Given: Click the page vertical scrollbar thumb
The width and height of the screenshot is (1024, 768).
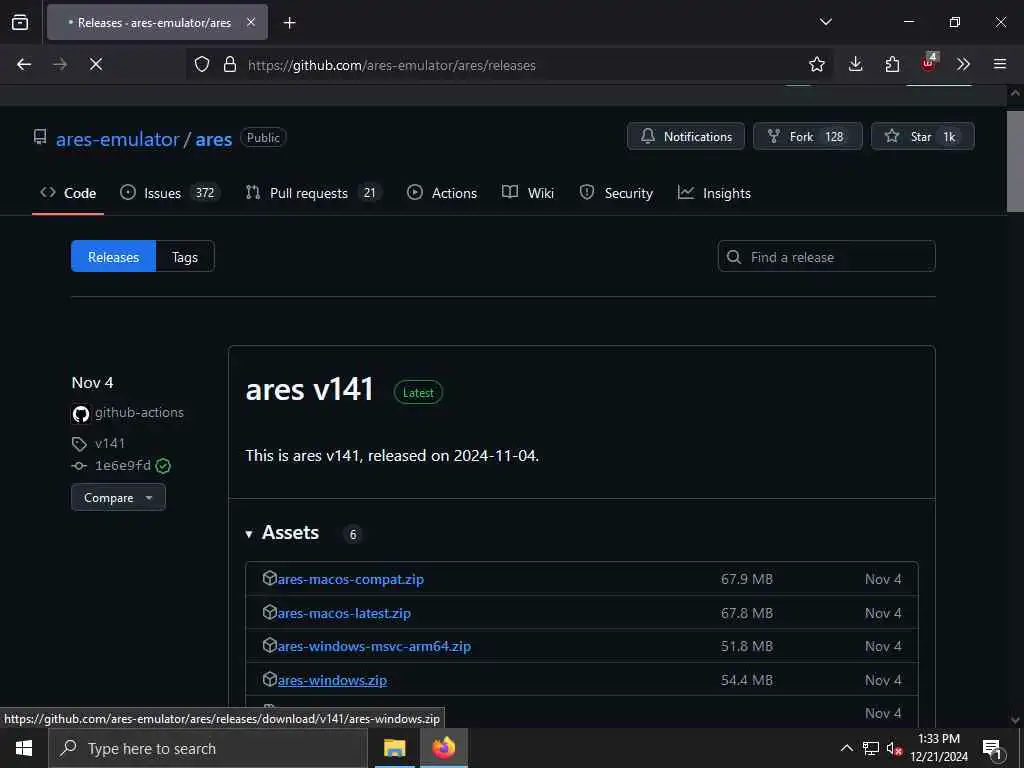Looking at the screenshot, I should [1015, 161].
